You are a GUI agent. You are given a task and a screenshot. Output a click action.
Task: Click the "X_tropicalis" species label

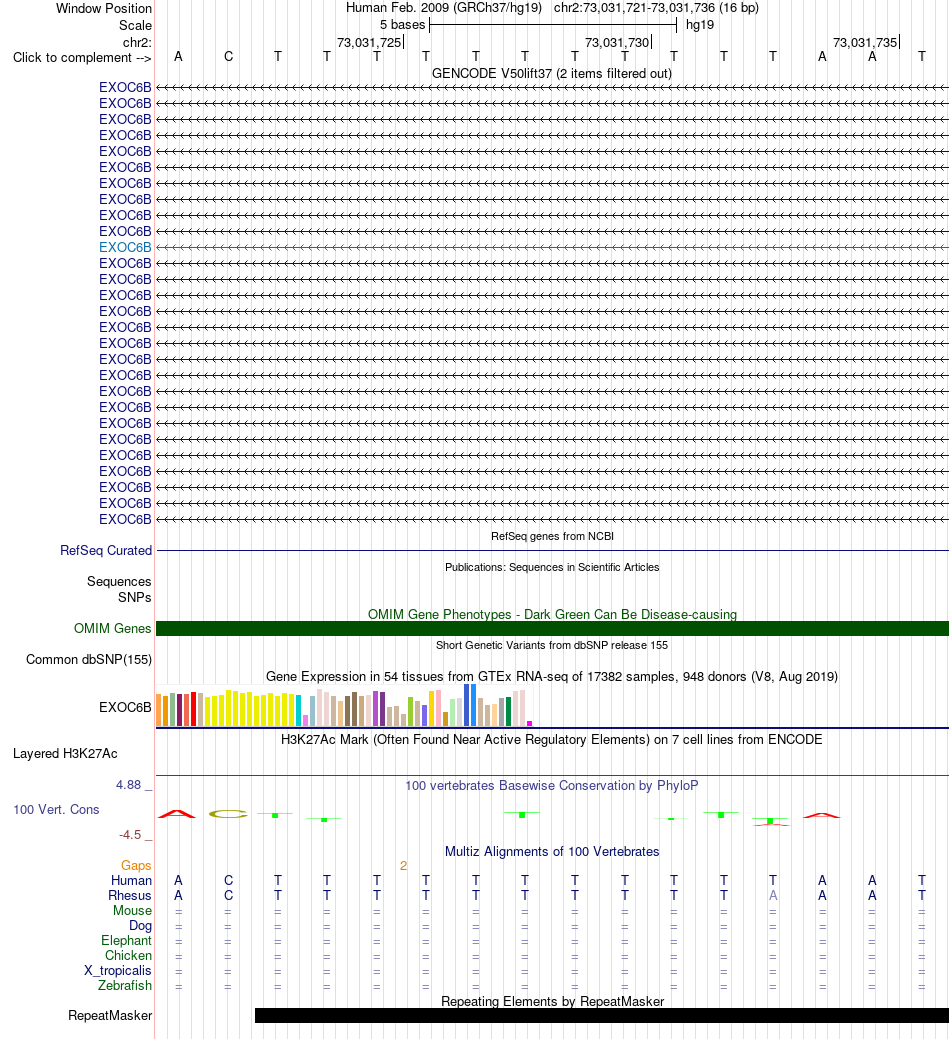tap(118, 971)
